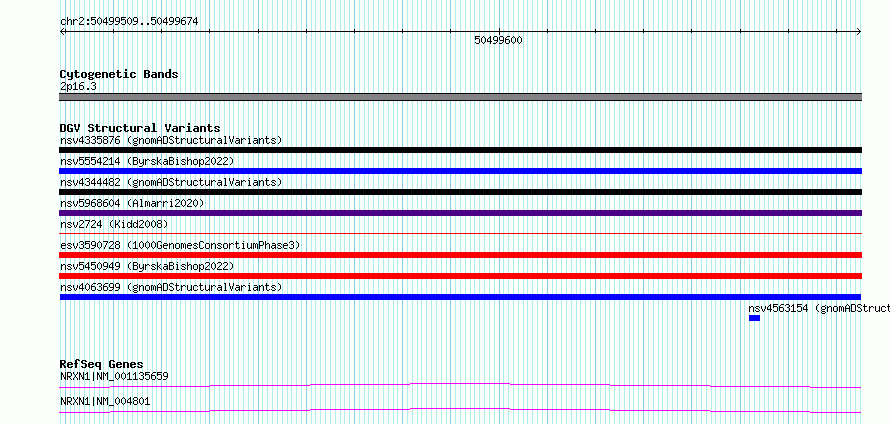Click the nsv2724 (Kidd2008) label

click(x=114, y=224)
